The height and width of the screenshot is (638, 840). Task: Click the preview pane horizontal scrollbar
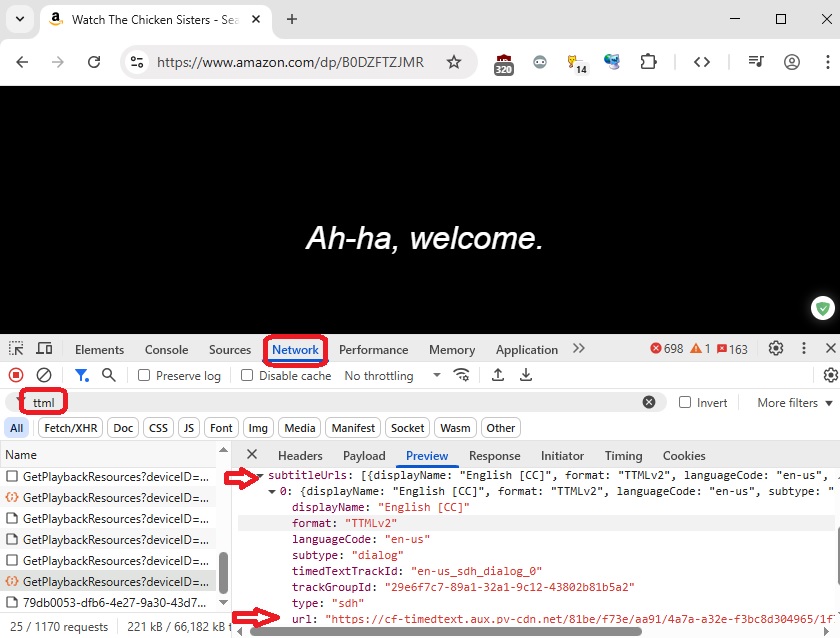click(446, 632)
